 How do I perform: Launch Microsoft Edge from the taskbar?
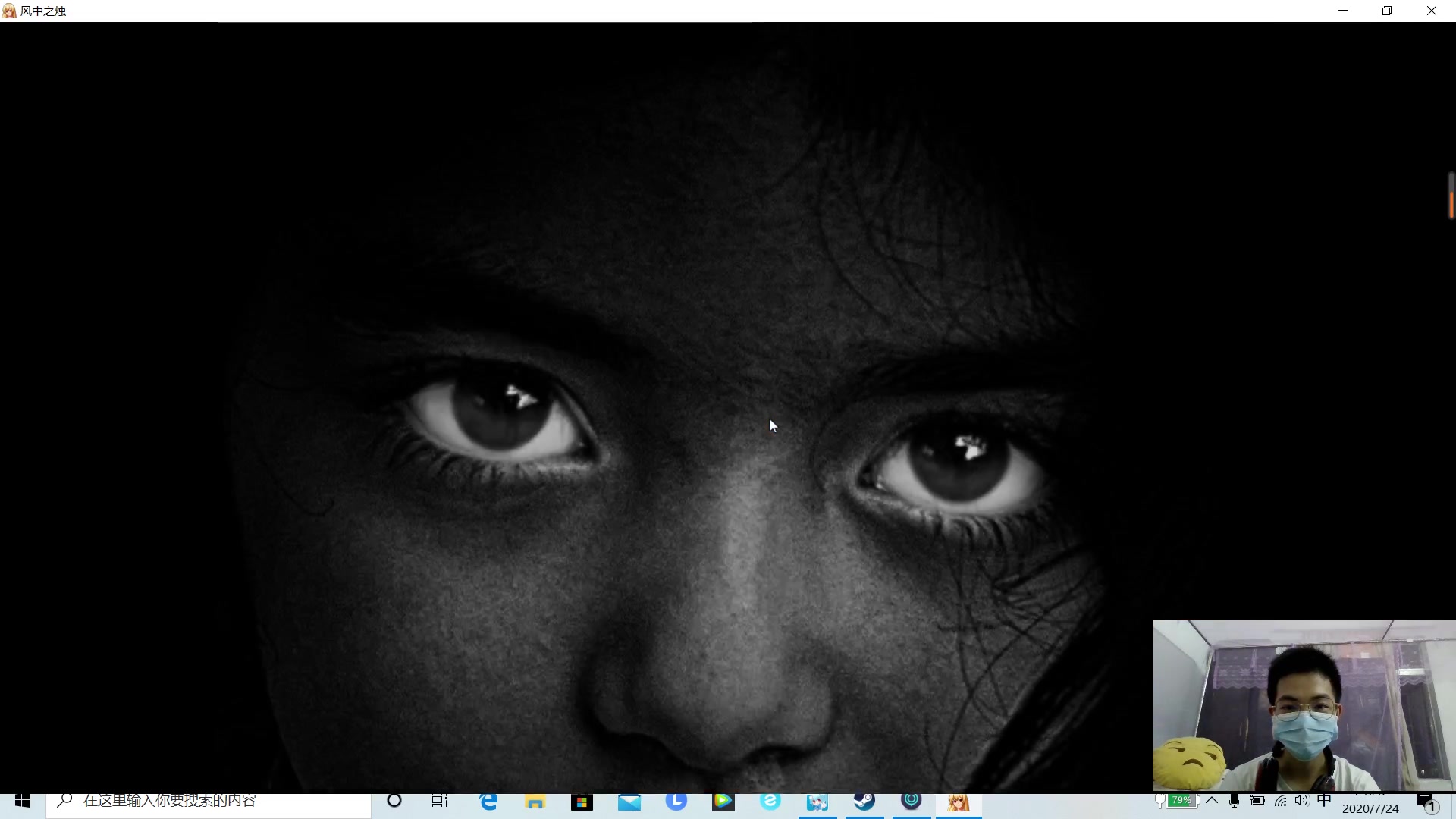pos(489,802)
